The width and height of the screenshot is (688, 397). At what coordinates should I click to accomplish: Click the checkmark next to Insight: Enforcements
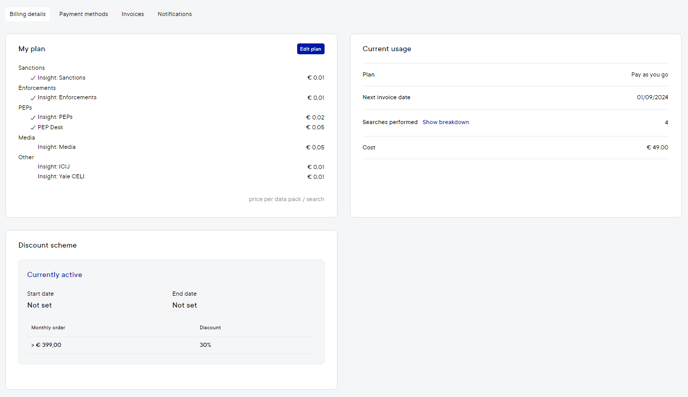33,98
